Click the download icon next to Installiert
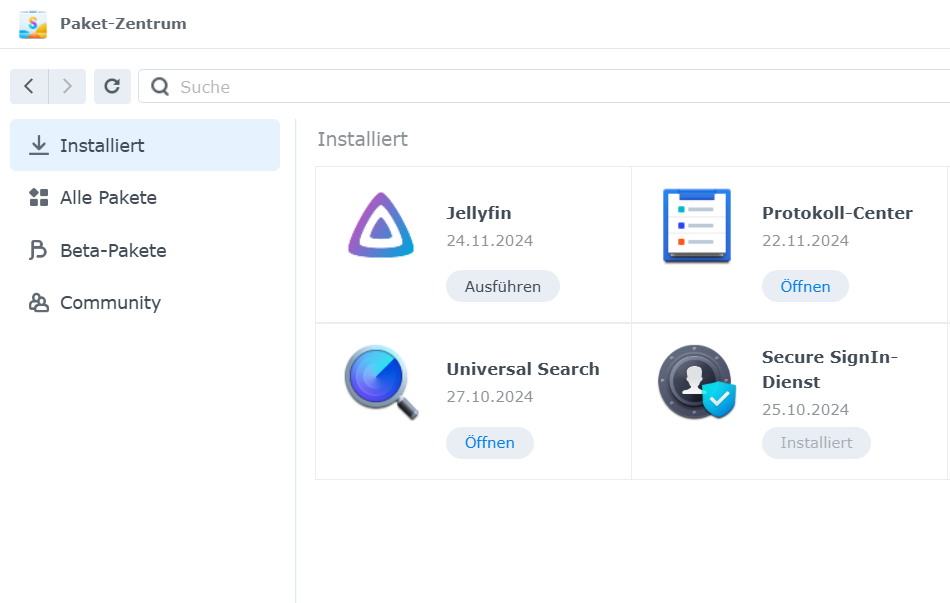The height and width of the screenshot is (603, 950). pos(39,145)
